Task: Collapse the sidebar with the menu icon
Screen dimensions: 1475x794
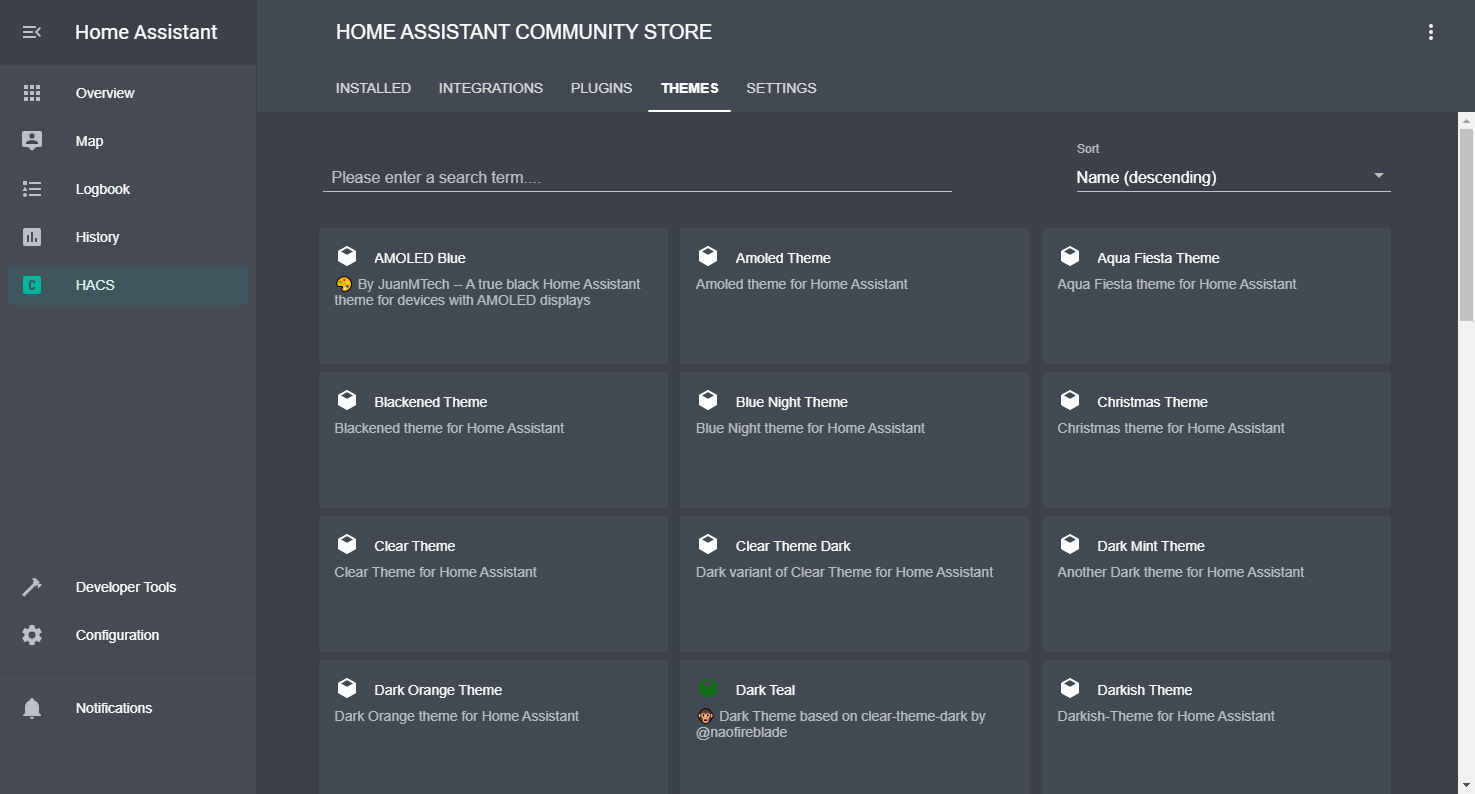Action: pyautogui.click(x=32, y=32)
